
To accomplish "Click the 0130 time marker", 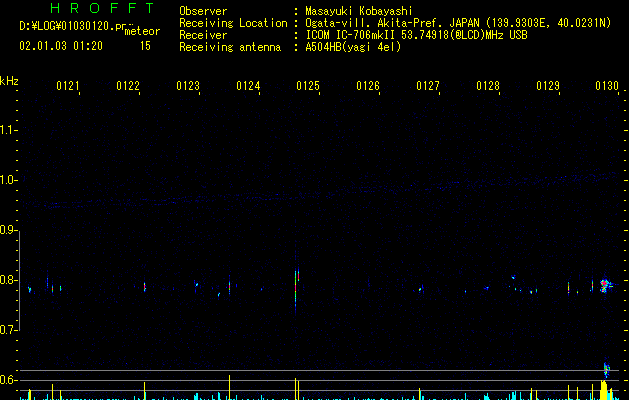I will pos(607,86).
